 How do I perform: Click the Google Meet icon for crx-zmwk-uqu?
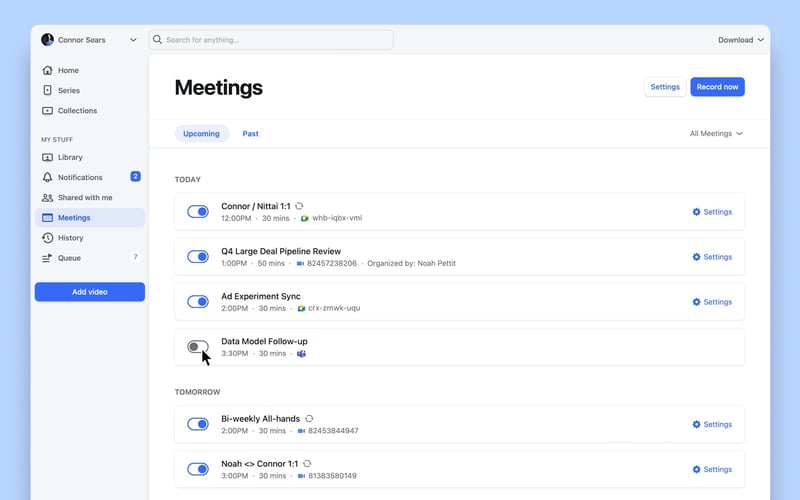click(302, 309)
